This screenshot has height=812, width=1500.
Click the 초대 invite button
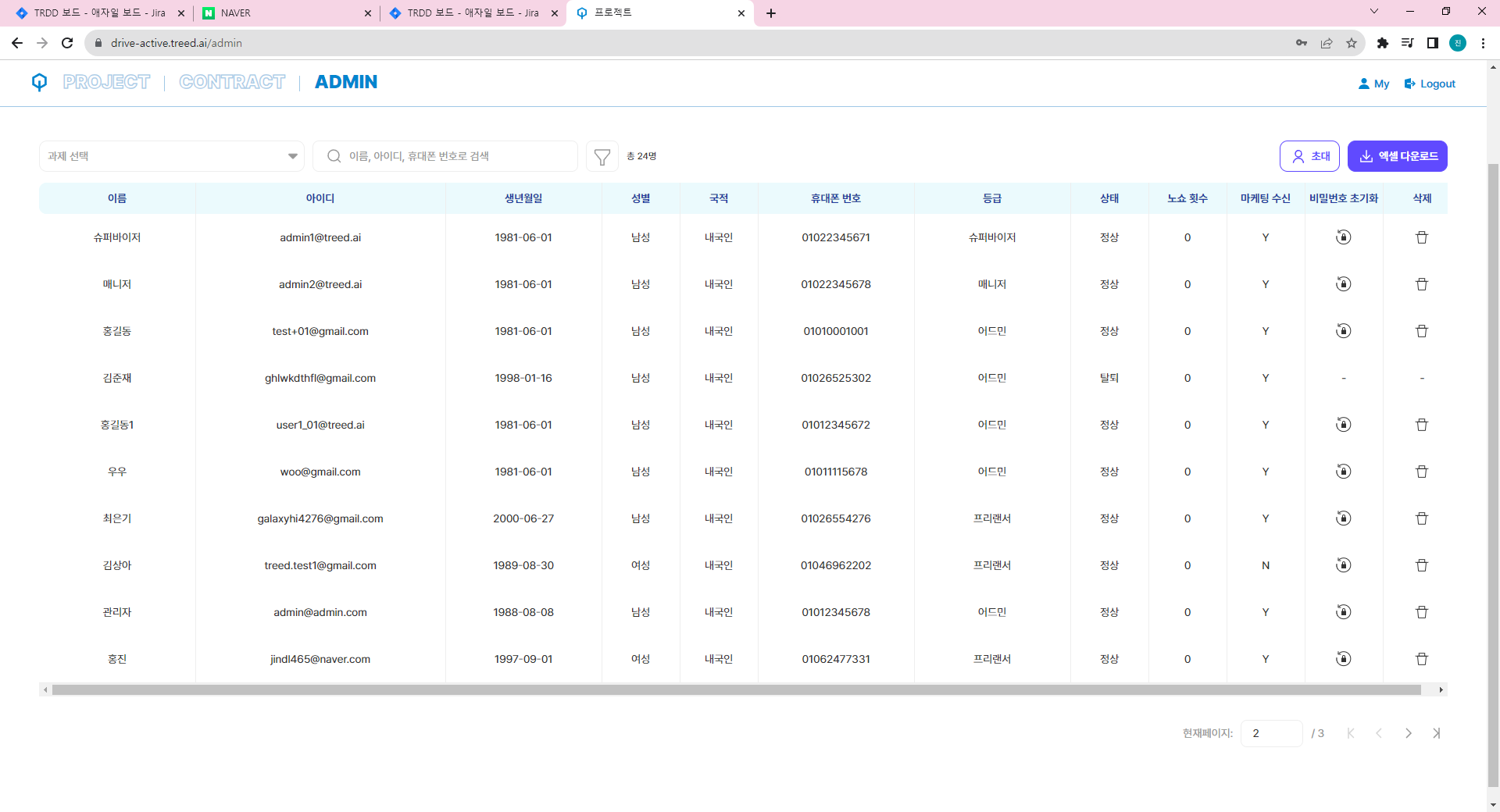click(x=1309, y=156)
